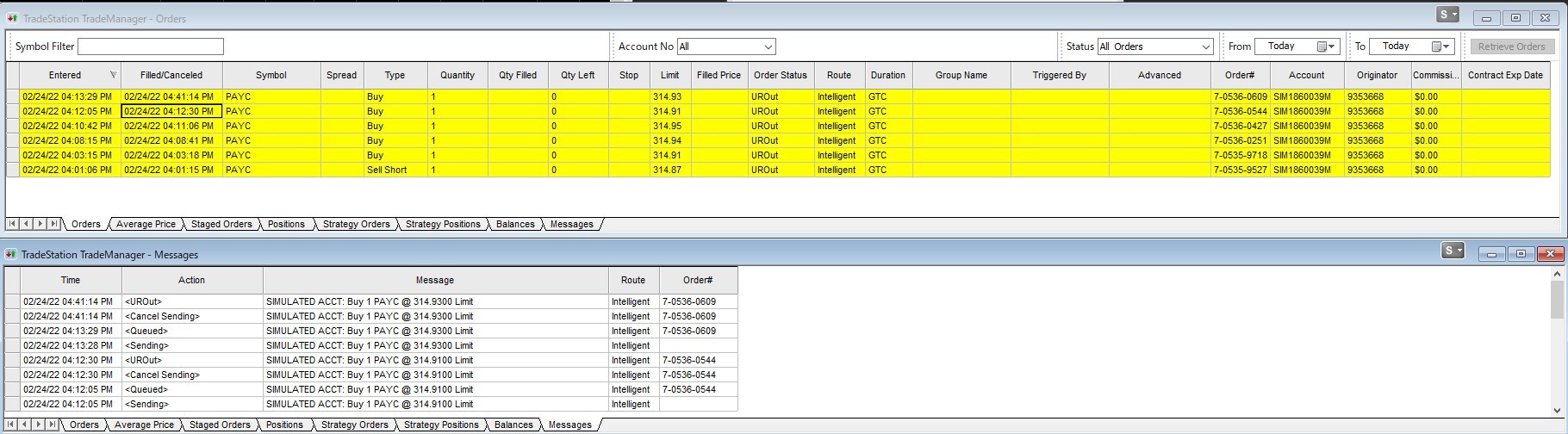Image resolution: width=1568 pixels, height=434 pixels.
Task: Click the Messages window scroll up arrow
Action: point(1557,274)
